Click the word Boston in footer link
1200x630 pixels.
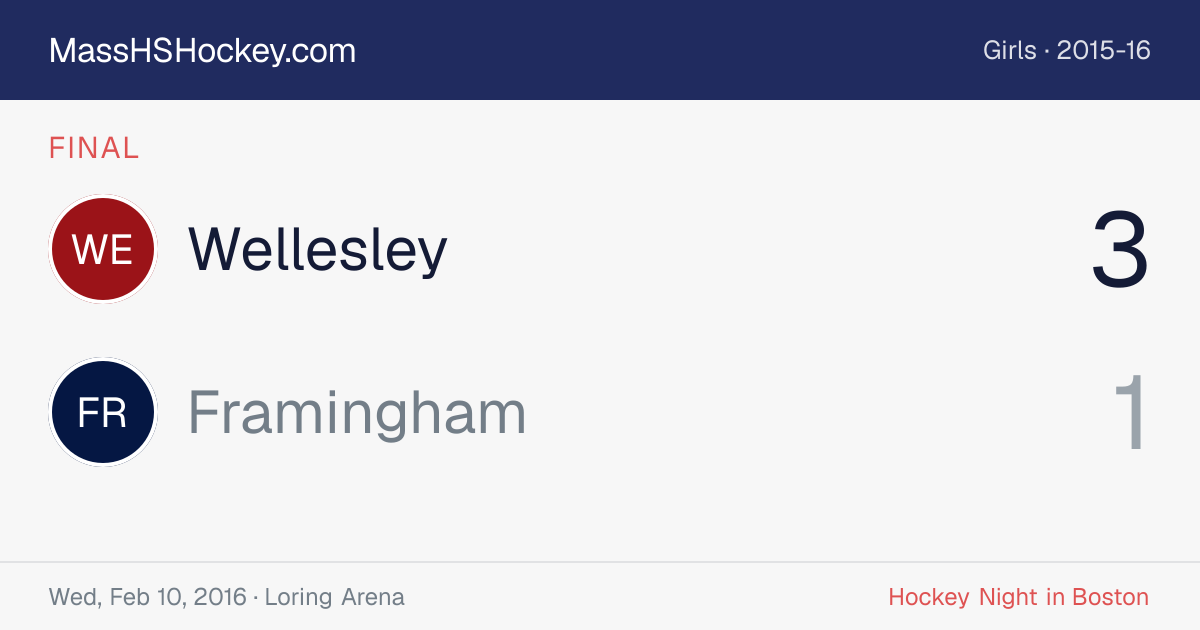click(x=1111, y=597)
